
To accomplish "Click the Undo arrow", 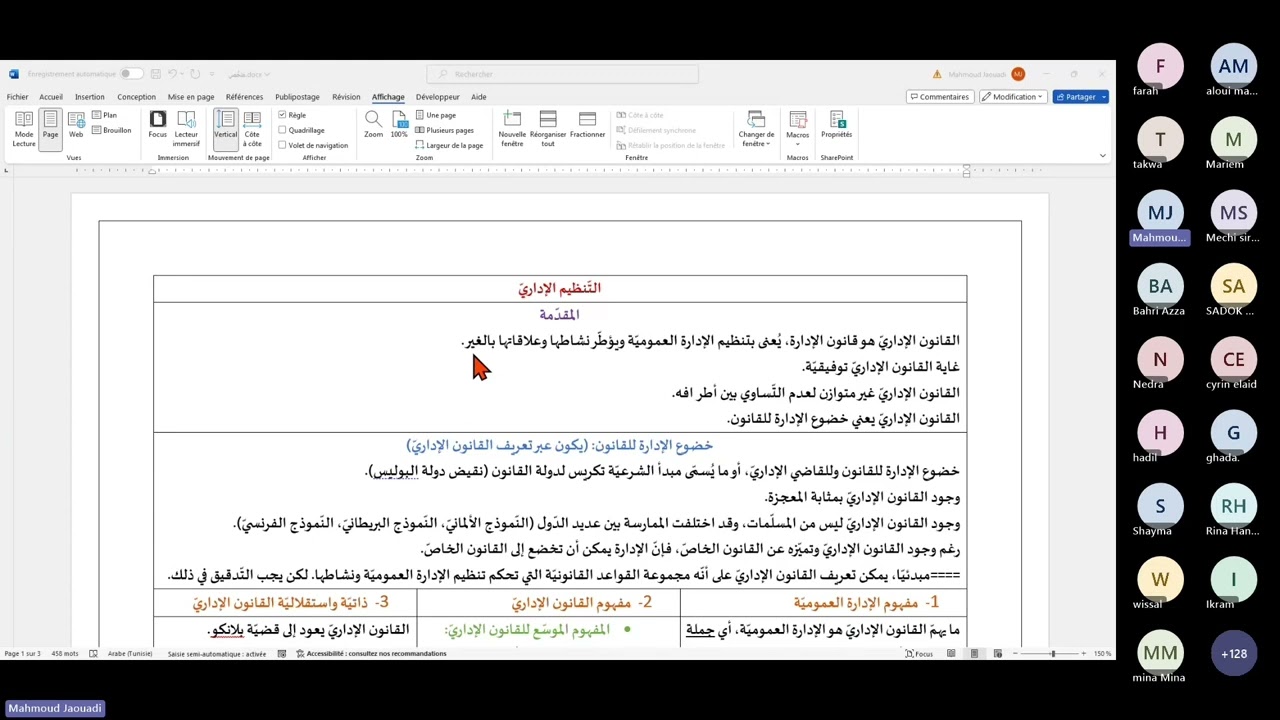I will click(172, 74).
